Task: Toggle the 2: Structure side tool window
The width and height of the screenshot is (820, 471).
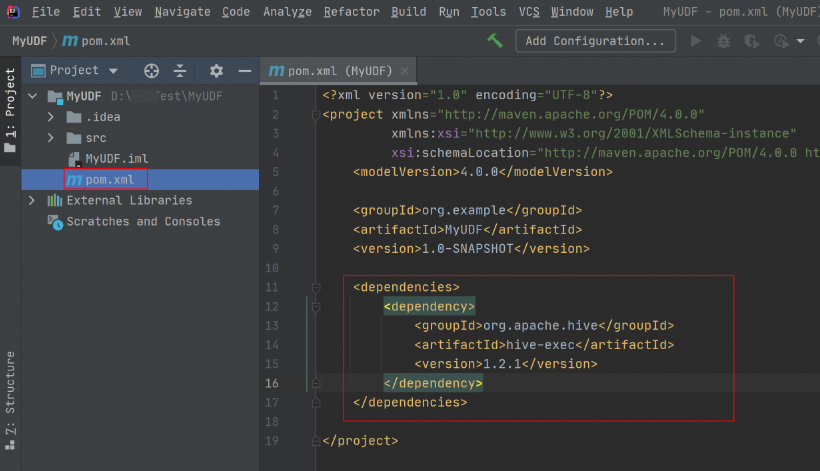Action: click(x=10, y=400)
